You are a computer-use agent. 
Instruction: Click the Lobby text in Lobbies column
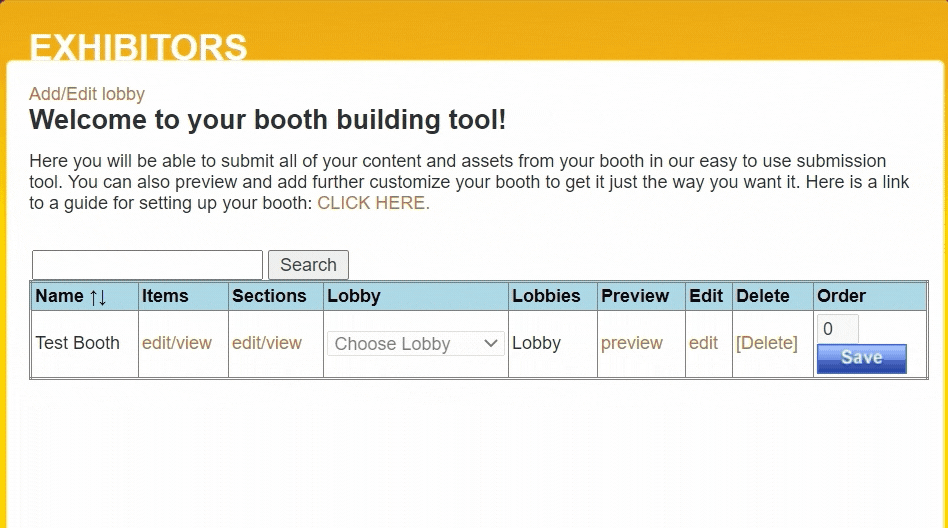click(x=536, y=343)
